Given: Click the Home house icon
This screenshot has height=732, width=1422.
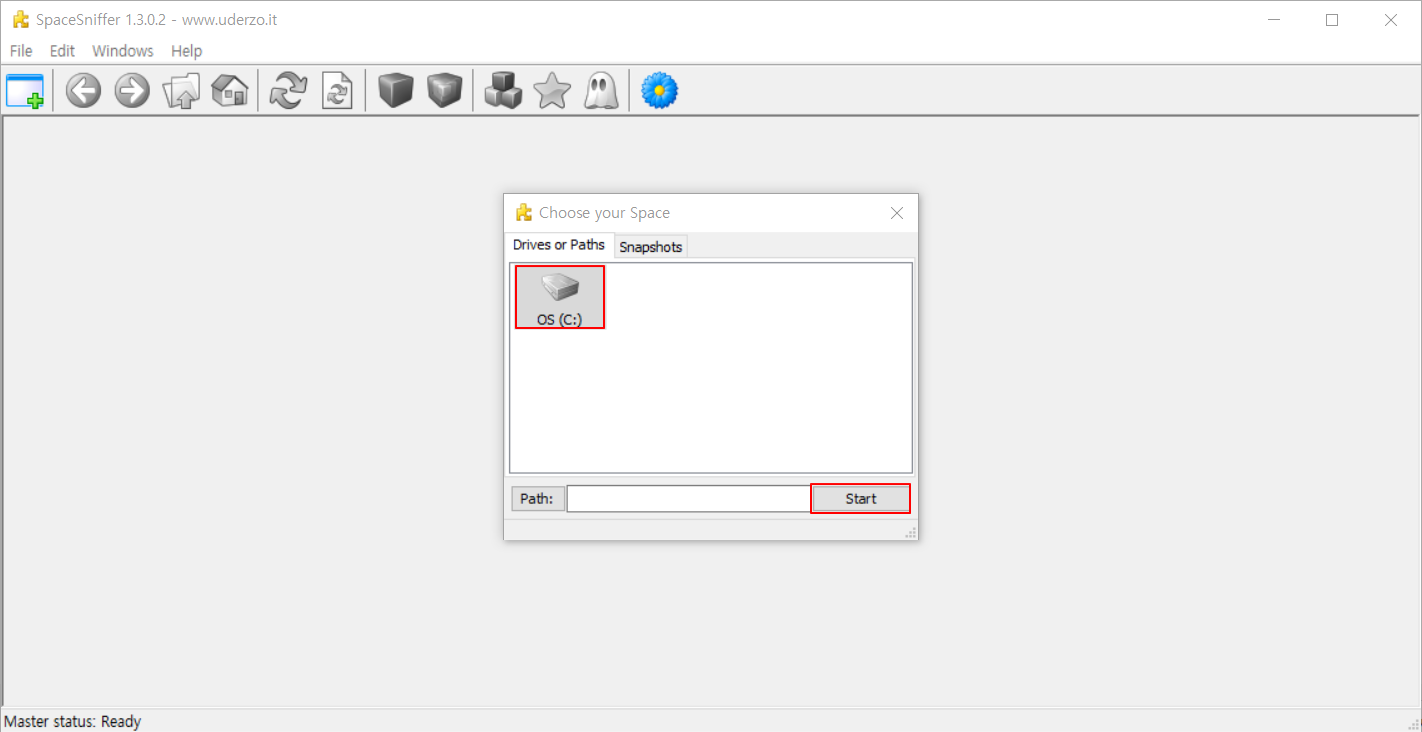Looking at the screenshot, I should 230,91.
